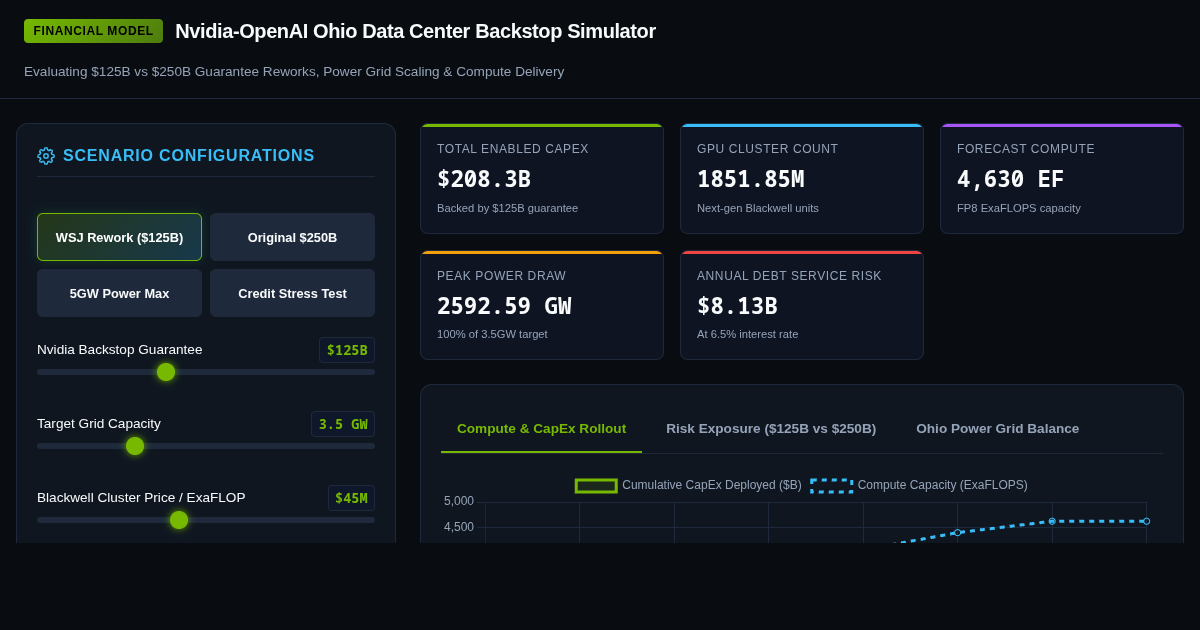This screenshot has height=630, width=1200.
Task: Adjust the Nvidia Backstop Guarantee slider
Action: [206, 372]
